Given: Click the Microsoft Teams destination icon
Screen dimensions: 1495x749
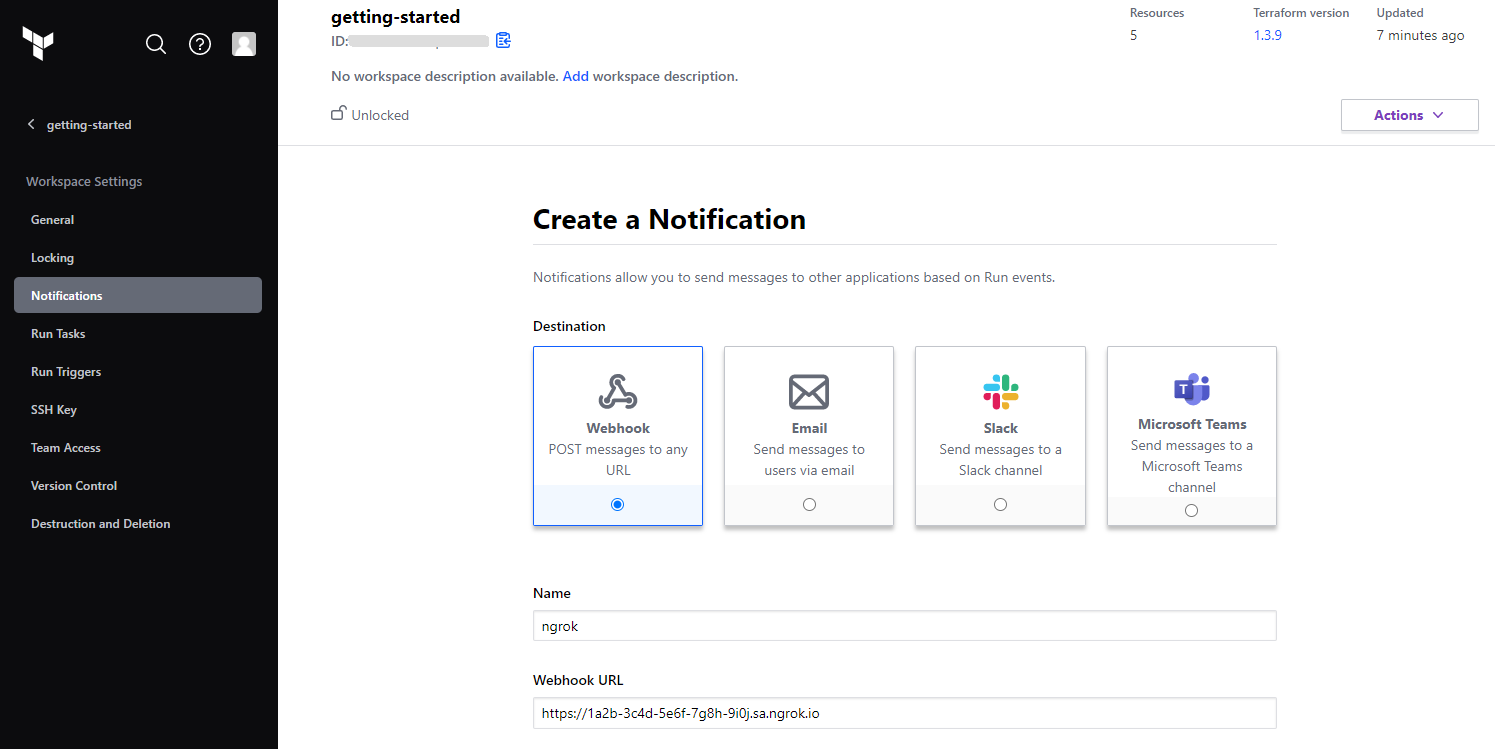Looking at the screenshot, I should 1191,390.
